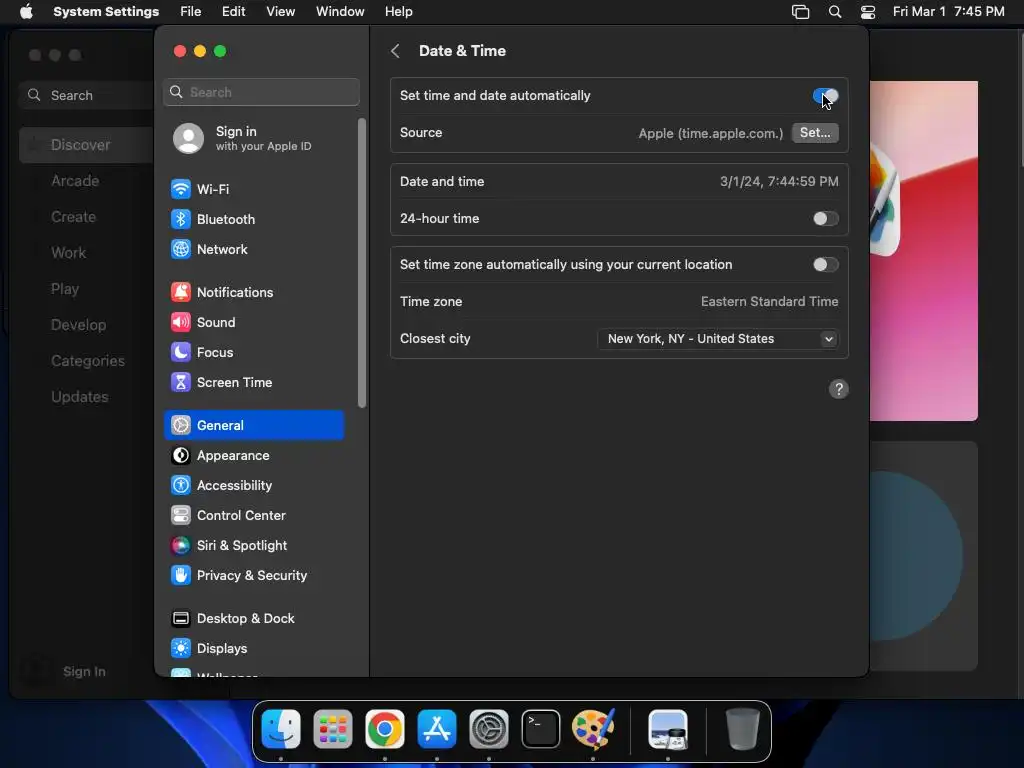
Task: Open Siri & Spotlight settings
Action: [x=253, y=545]
